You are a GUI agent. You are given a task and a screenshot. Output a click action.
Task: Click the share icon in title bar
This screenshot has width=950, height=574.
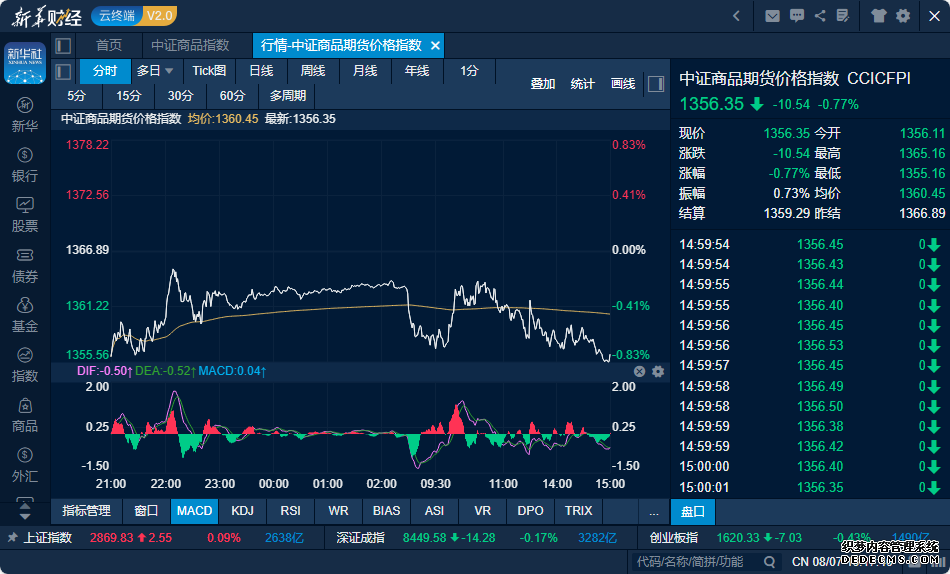[x=820, y=16]
